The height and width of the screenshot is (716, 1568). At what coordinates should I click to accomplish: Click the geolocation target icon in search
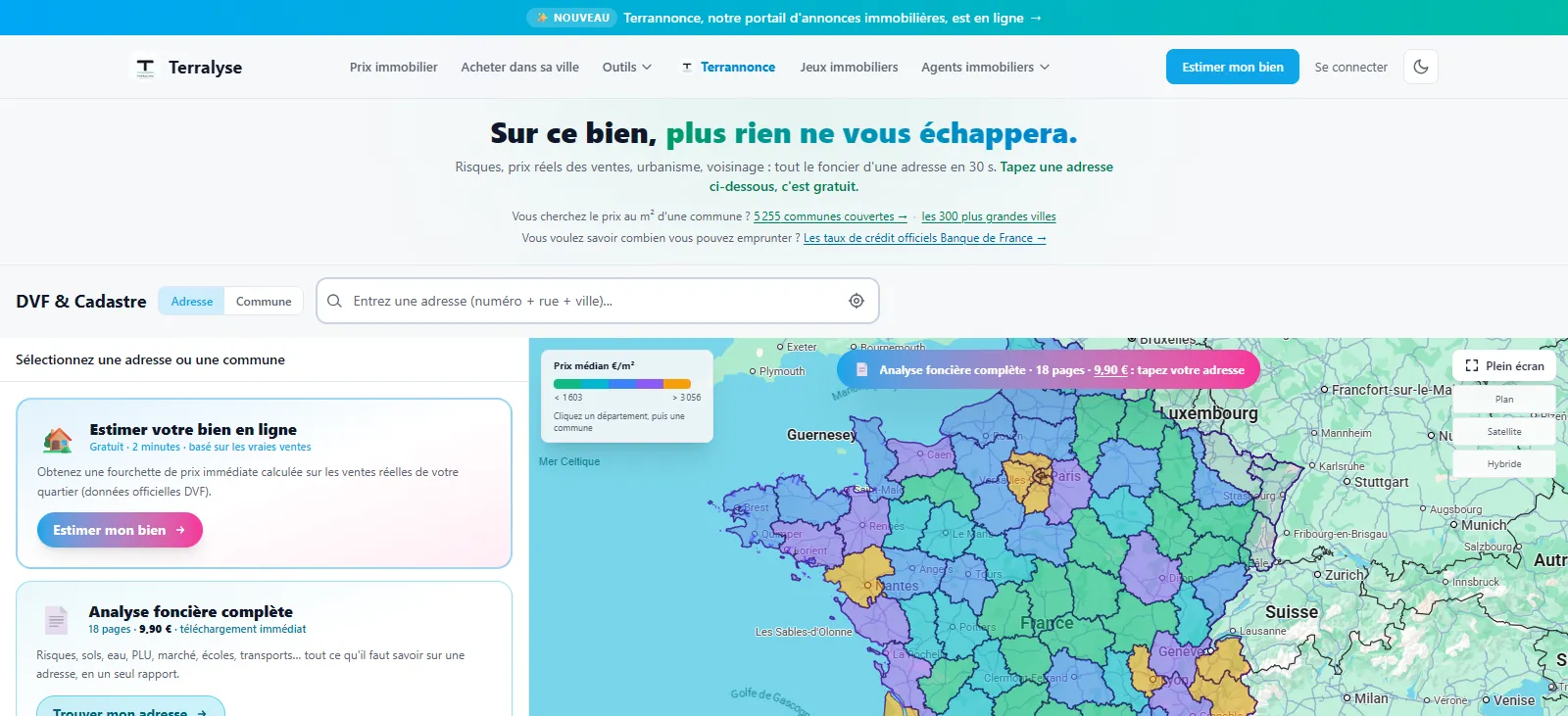pyautogui.click(x=857, y=301)
